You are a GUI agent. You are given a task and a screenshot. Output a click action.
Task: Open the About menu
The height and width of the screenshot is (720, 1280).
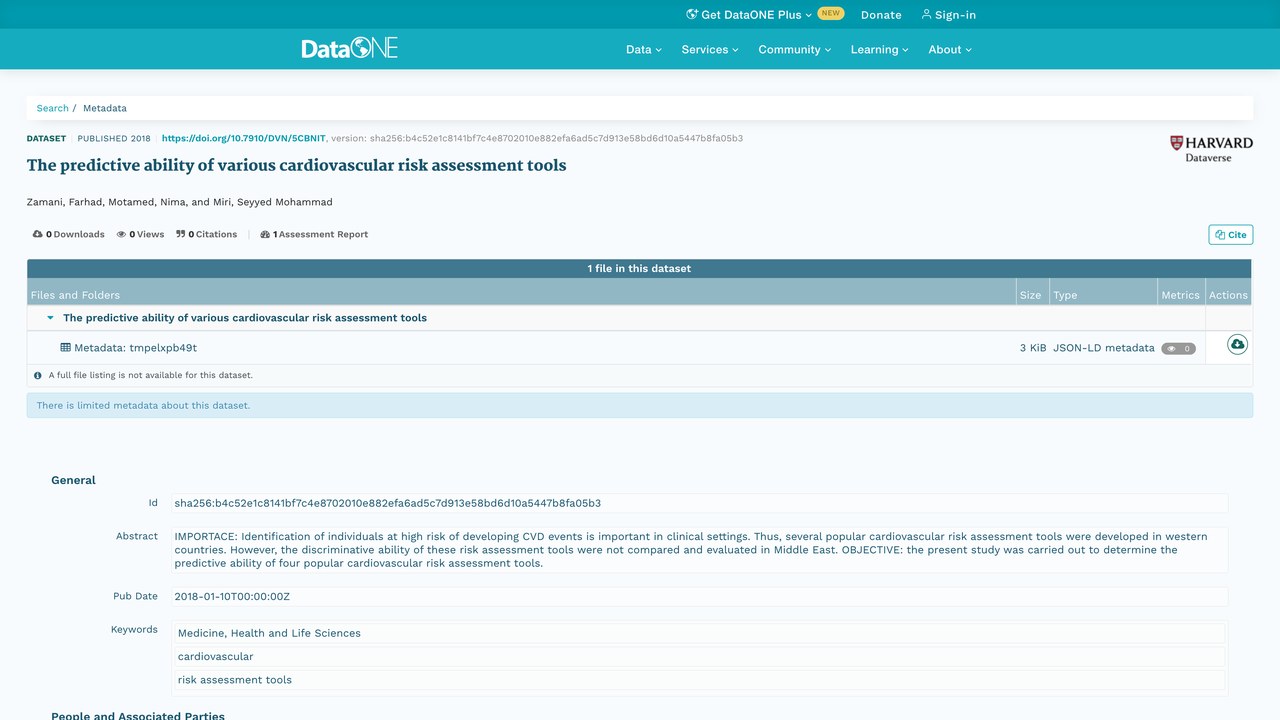[x=950, y=49]
